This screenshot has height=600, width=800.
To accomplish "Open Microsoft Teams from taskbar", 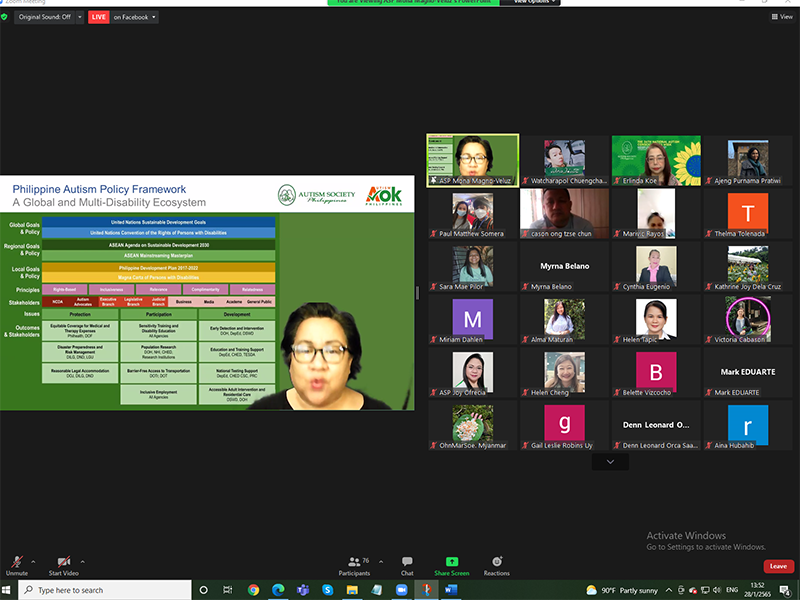I will coord(303,590).
